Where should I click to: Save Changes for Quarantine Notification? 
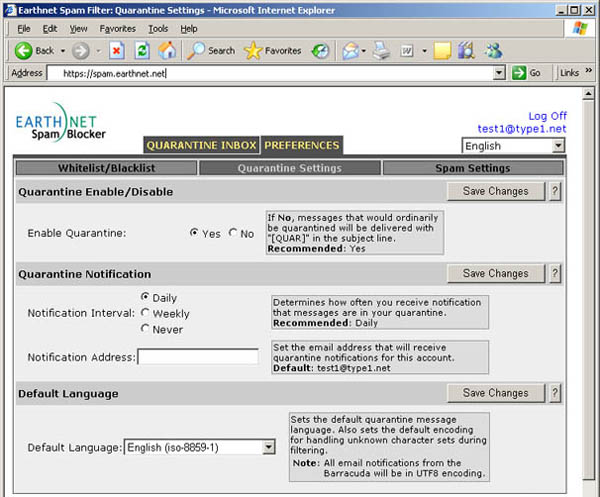tap(496, 274)
